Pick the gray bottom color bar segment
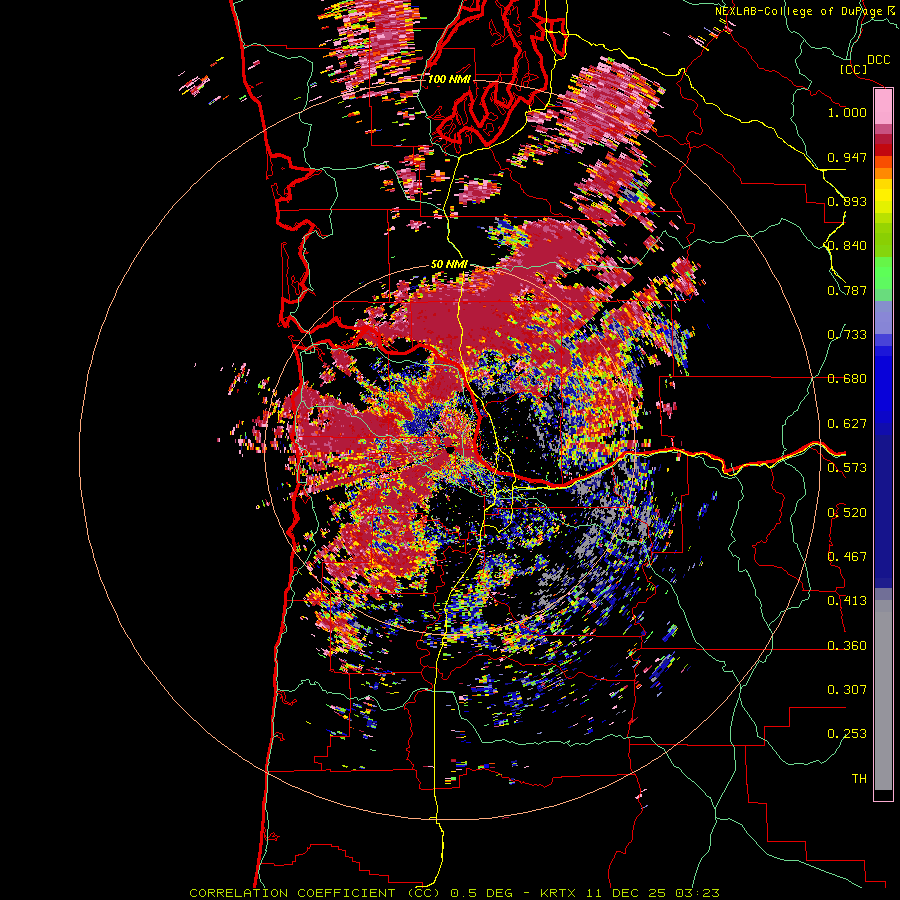The width and height of the screenshot is (900, 900). pos(883,695)
